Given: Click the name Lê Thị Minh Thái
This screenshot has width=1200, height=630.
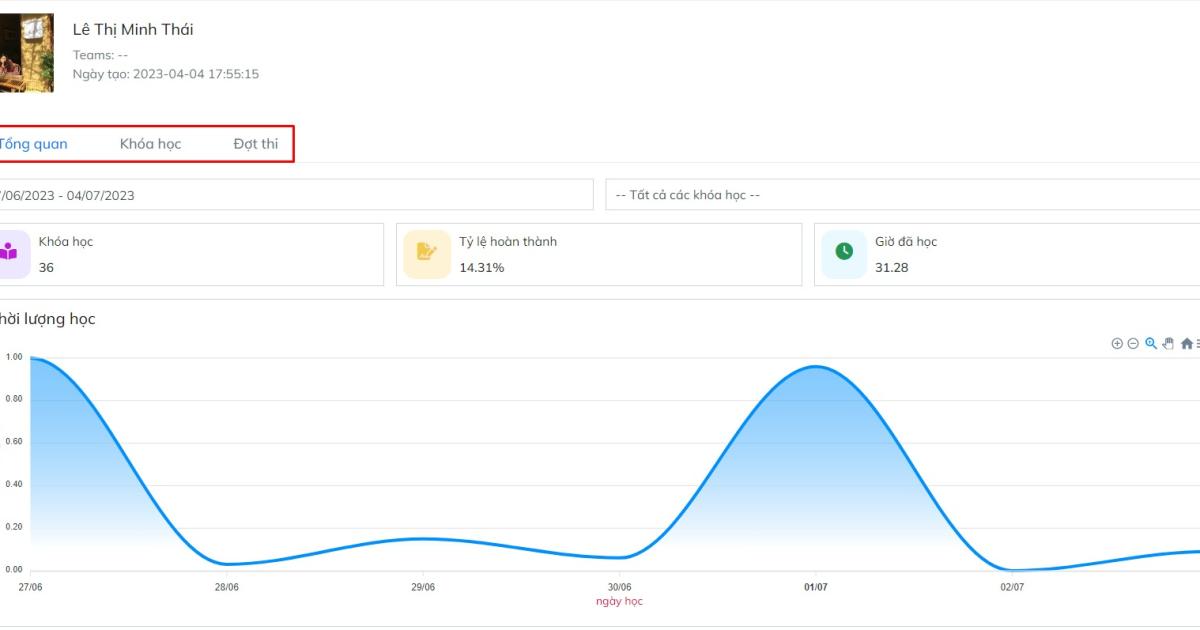Looking at the screenshot, I should [x=133, y=29].
